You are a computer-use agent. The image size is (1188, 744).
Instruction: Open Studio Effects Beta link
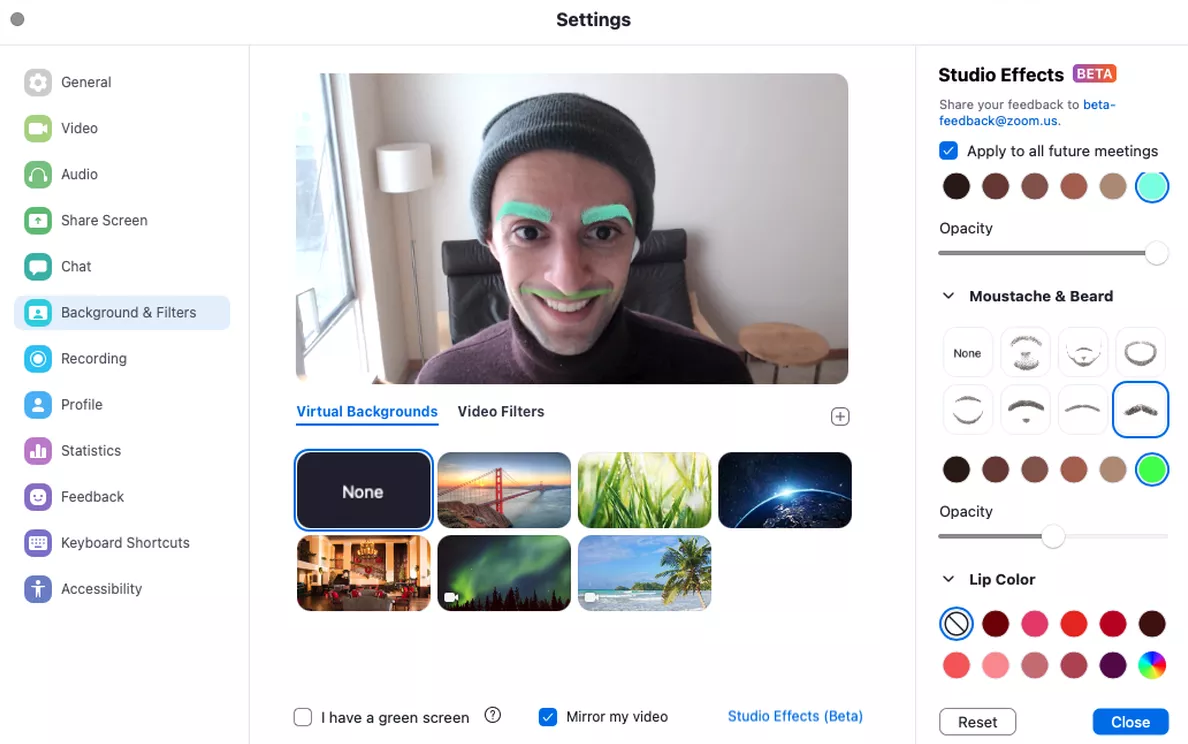(794, 716)
